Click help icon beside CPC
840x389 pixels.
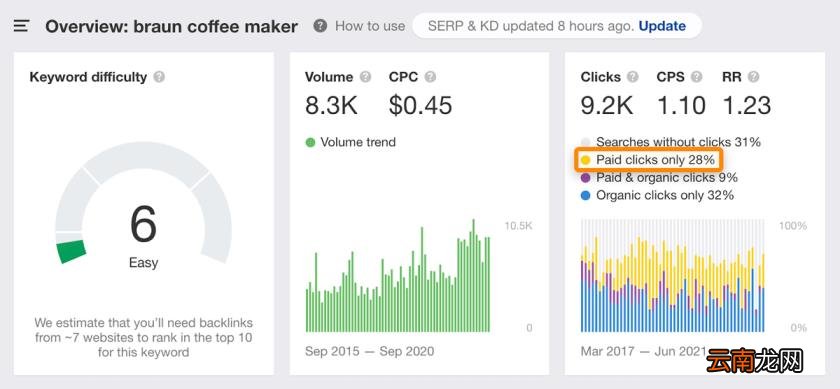430,77
